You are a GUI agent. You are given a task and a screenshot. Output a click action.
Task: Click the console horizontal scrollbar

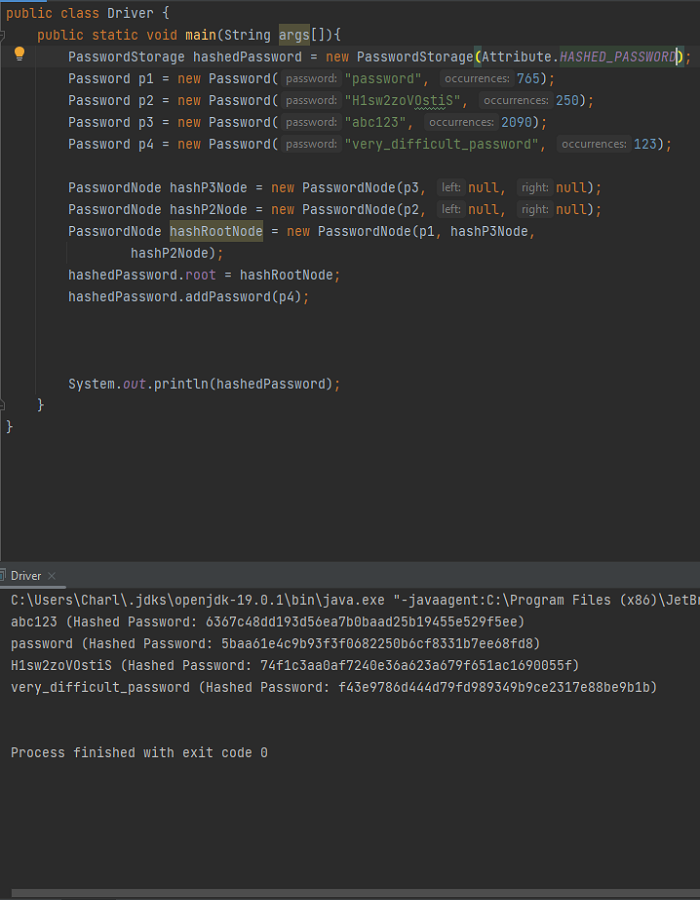pos(356,894)
